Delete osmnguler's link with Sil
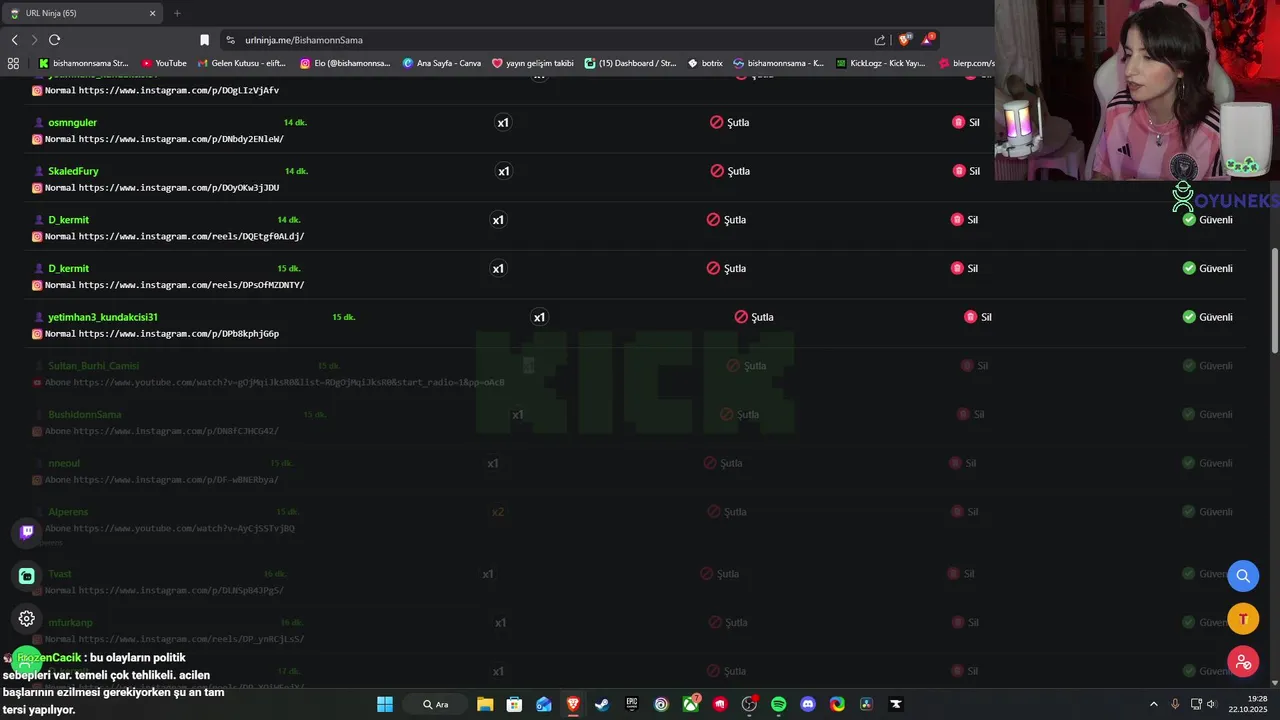This screenshot has height=720, width=1280. coord(966,122)
